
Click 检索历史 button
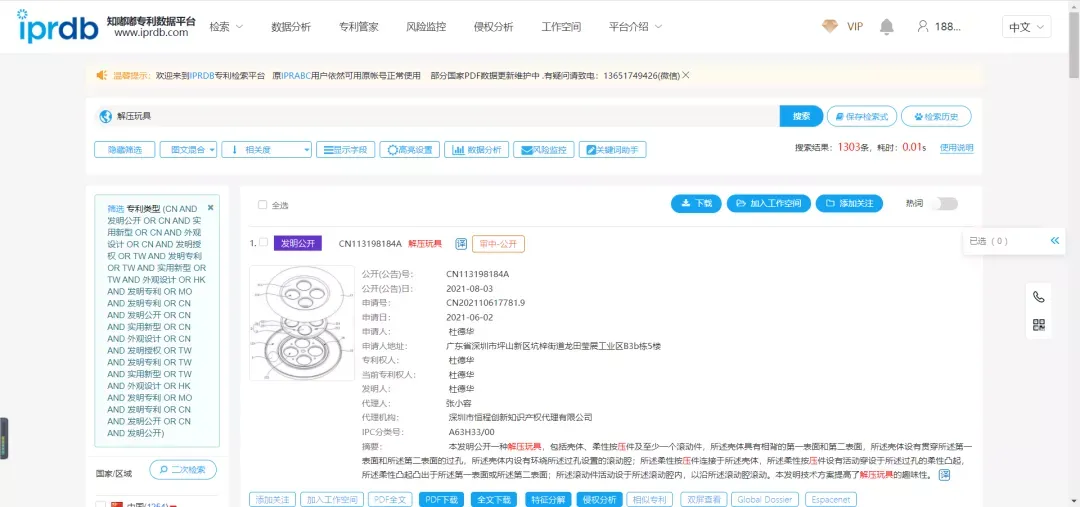[936, 116]
